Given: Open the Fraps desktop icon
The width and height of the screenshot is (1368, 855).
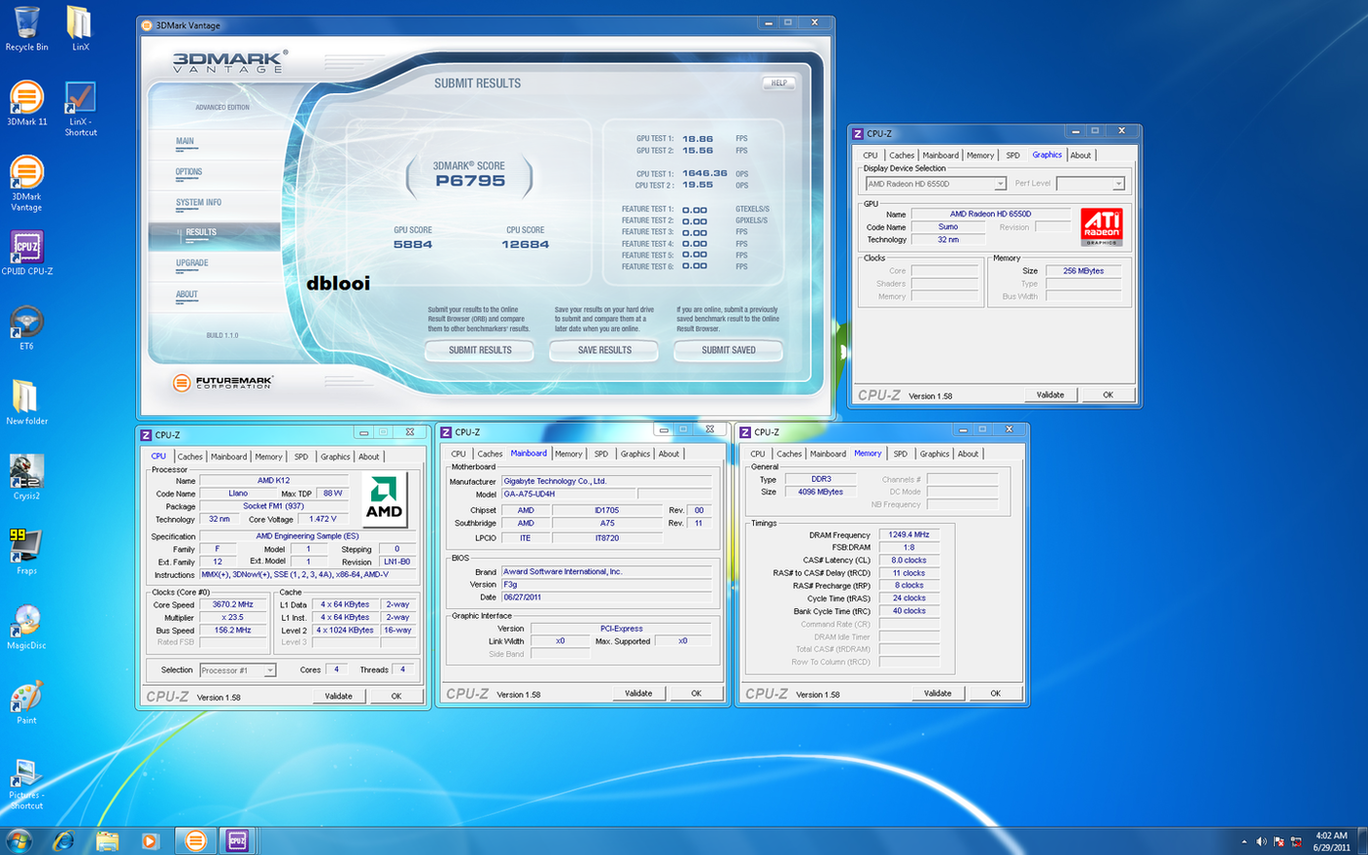Looking at the screenshot, I should tap(27, 545).
